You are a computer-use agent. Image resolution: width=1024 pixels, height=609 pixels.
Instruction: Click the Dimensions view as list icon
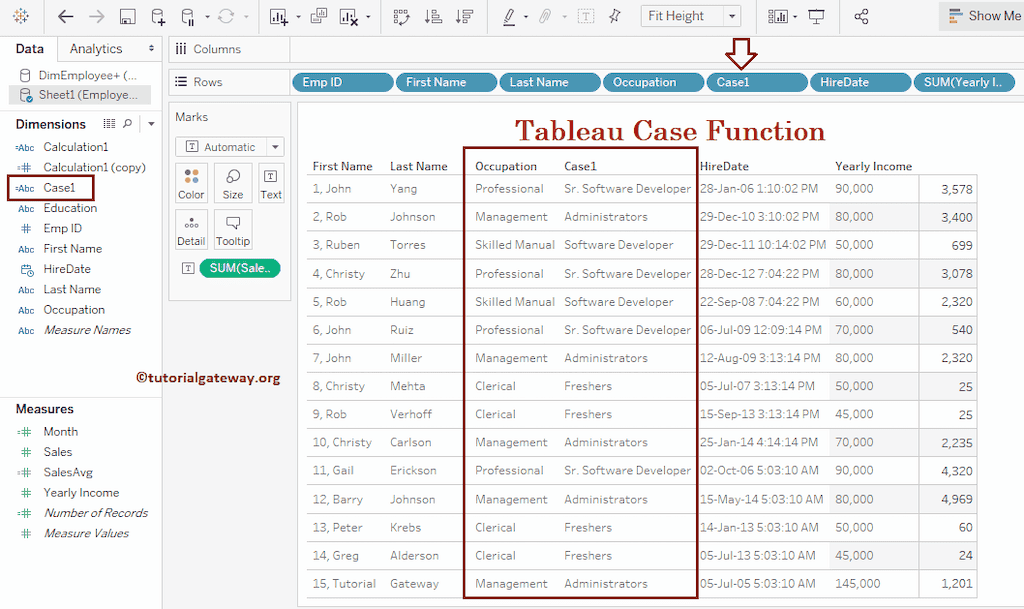[x=109, y=123]
